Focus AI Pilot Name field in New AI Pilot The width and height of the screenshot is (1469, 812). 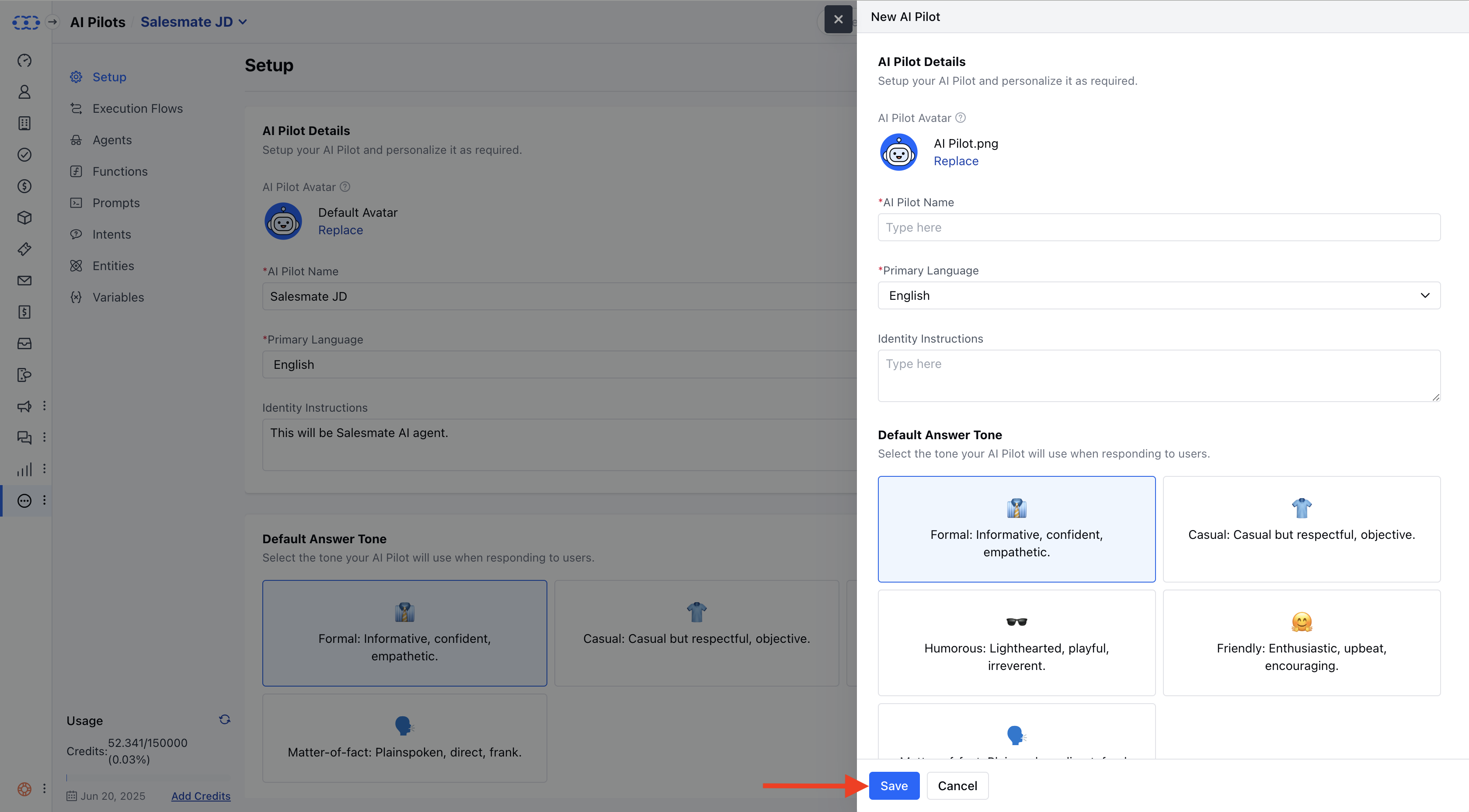(1159, 227)
